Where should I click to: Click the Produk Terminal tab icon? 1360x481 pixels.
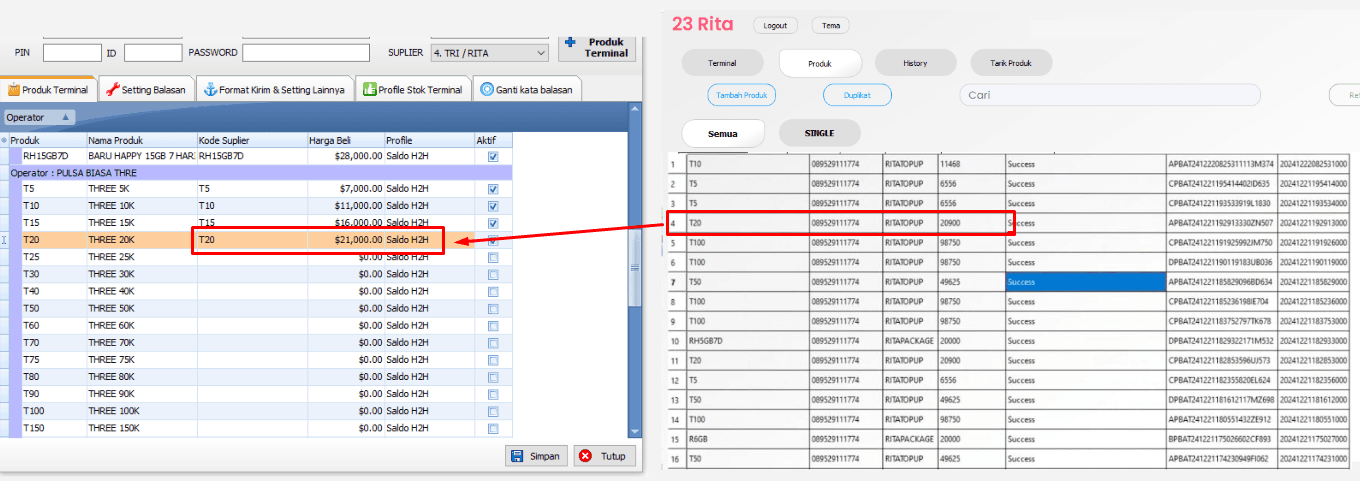14,89
